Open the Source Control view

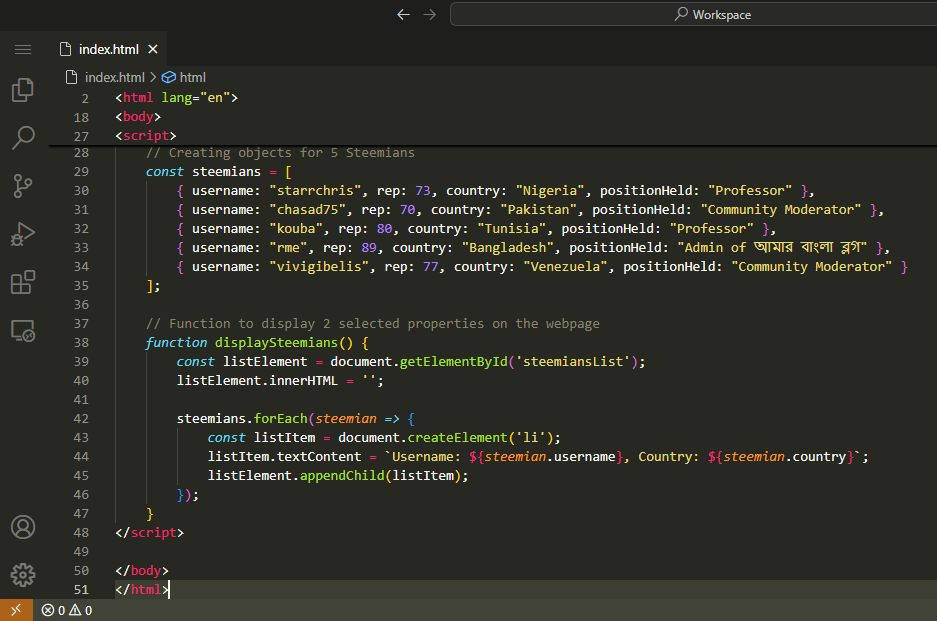tap(22, 186)
